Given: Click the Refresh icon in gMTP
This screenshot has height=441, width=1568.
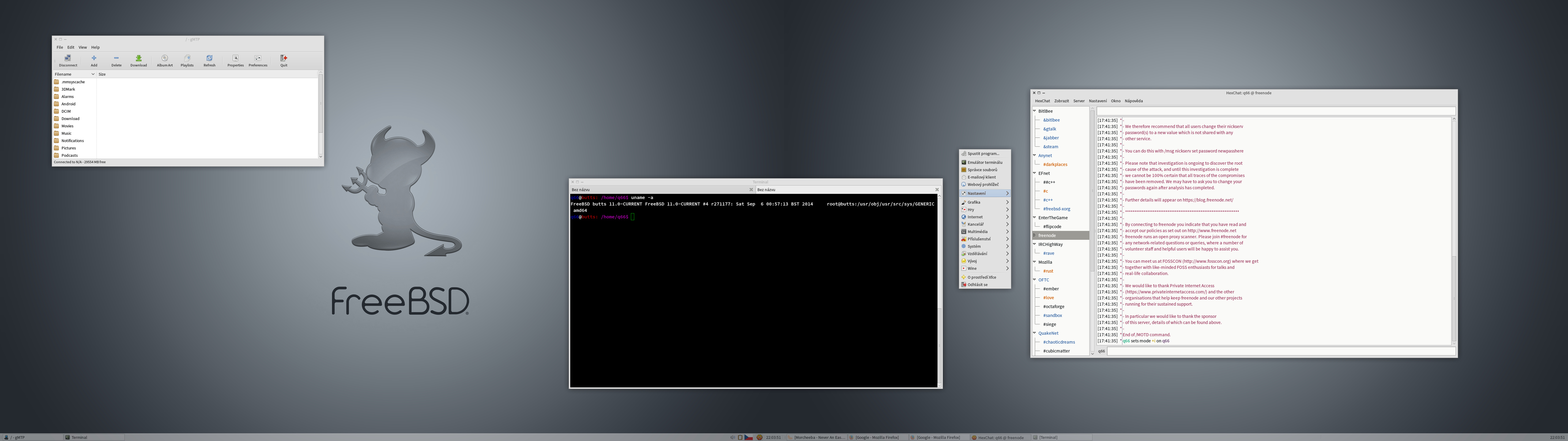Looking at the screenshot, I should (209, 58).
